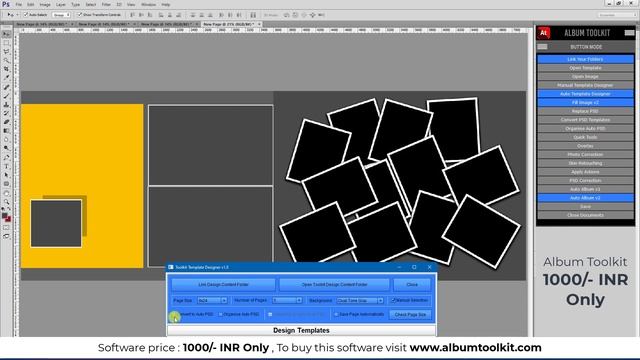Screen dimensions: 640x360
Task: Toggle the Auto-Select checkbox
Action: (x=26, y=15)
